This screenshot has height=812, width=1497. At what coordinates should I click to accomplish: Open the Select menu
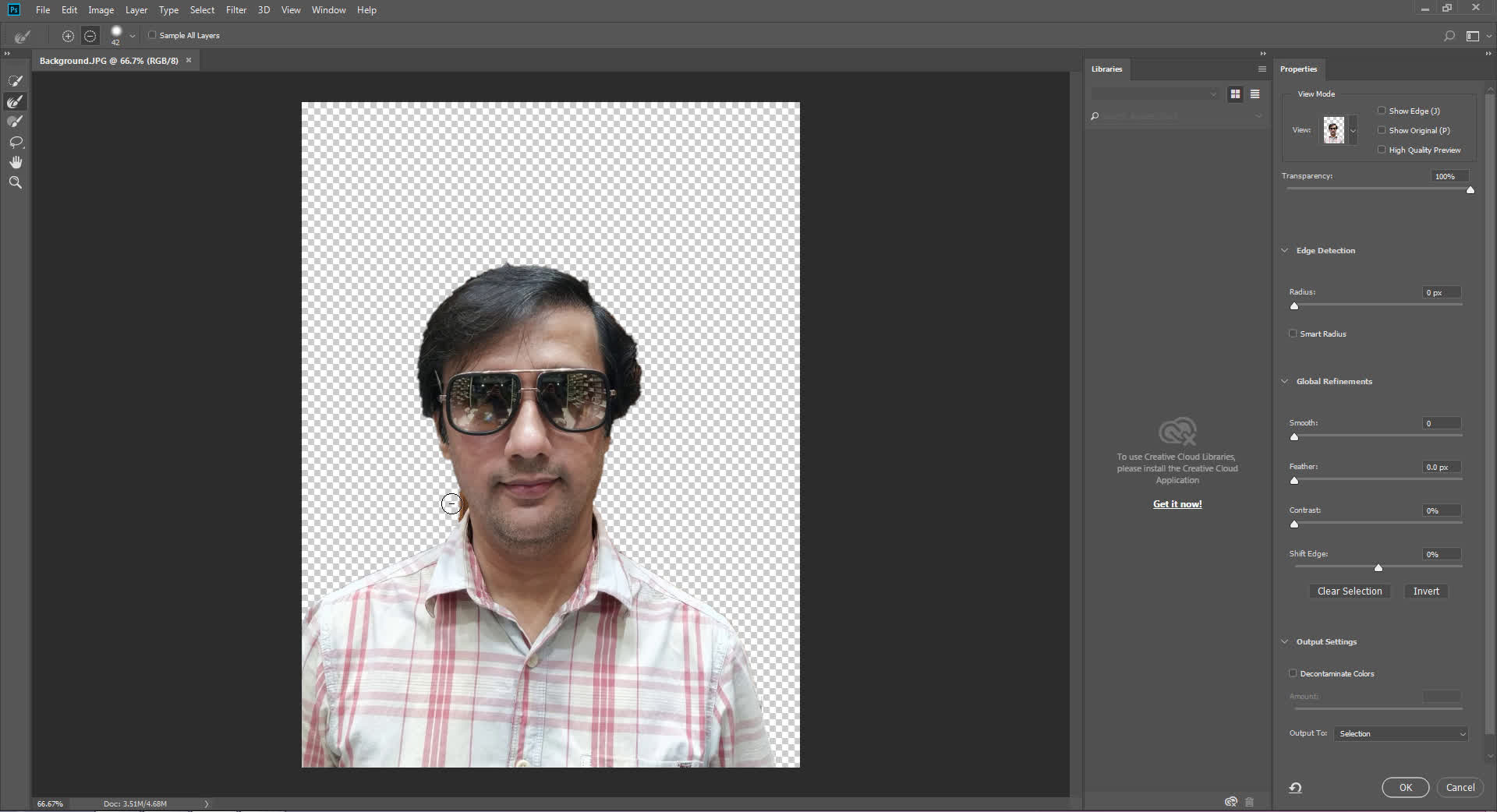(202, 9)
